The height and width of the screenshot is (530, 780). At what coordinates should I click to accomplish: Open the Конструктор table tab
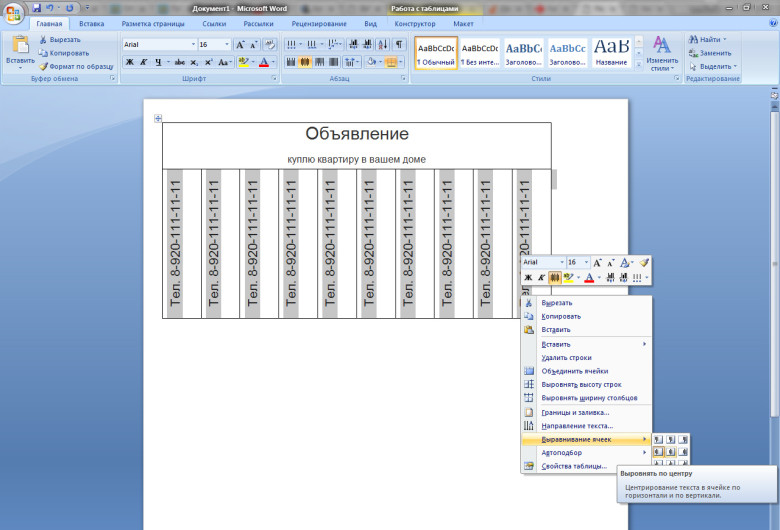[415, 23]
